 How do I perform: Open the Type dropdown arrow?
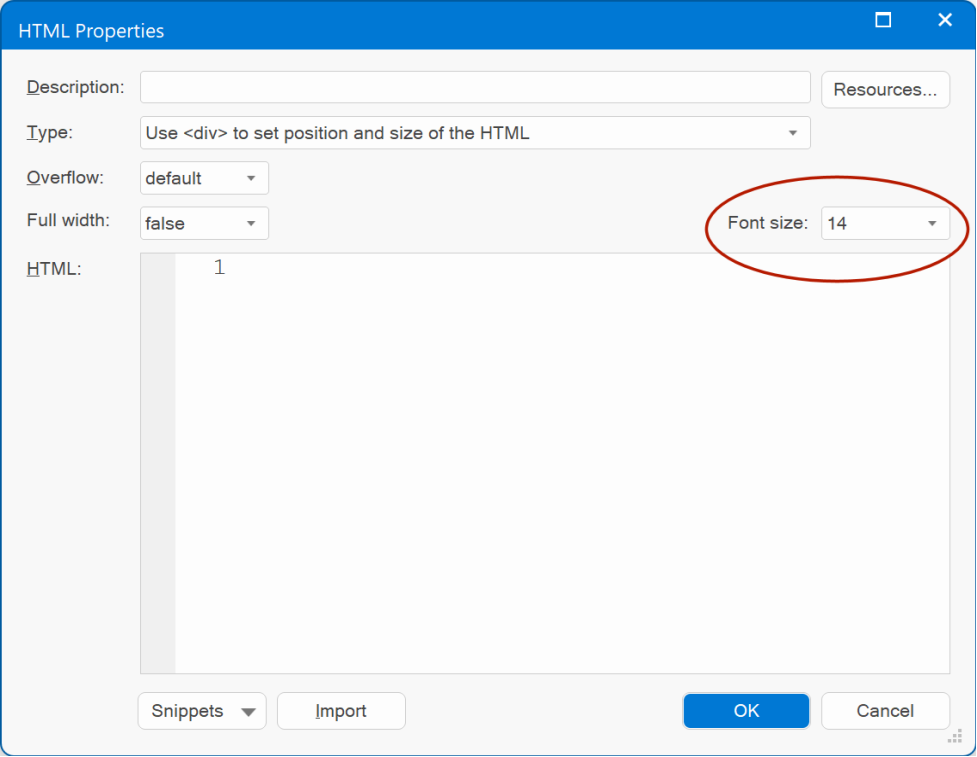point(793,133)
